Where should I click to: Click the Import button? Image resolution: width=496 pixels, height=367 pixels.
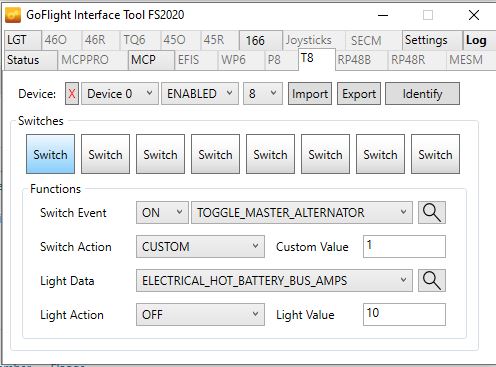click(310, 94)
